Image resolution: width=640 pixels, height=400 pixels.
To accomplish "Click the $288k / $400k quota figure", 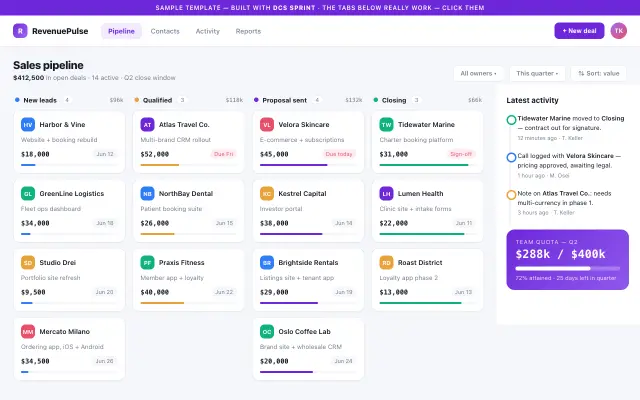I will (560, 254).
